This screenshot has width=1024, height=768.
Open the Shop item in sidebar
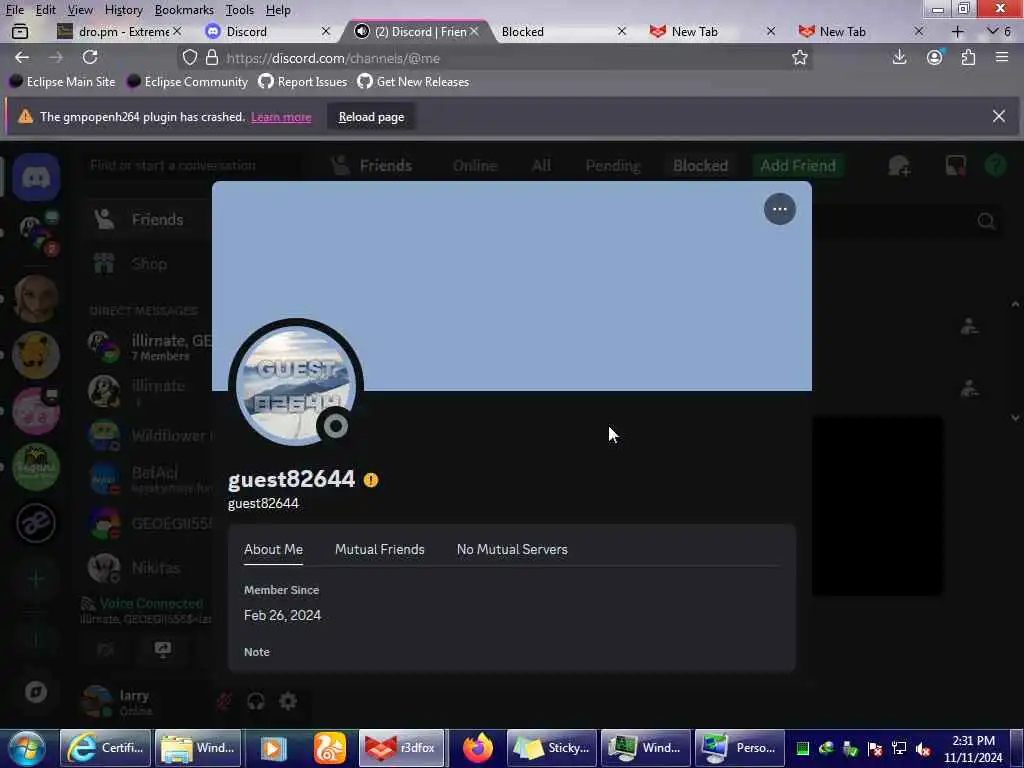click(150, 264)
